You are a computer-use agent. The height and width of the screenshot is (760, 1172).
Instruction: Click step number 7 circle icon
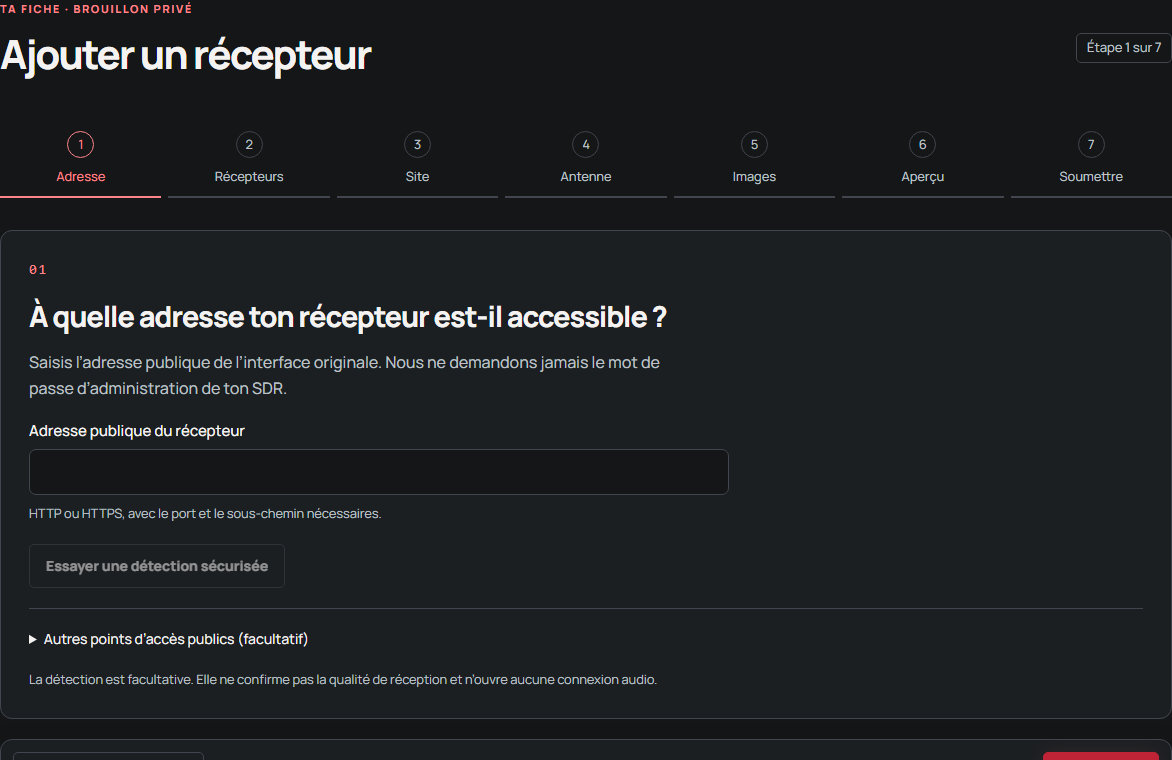tap(1091, 144)
